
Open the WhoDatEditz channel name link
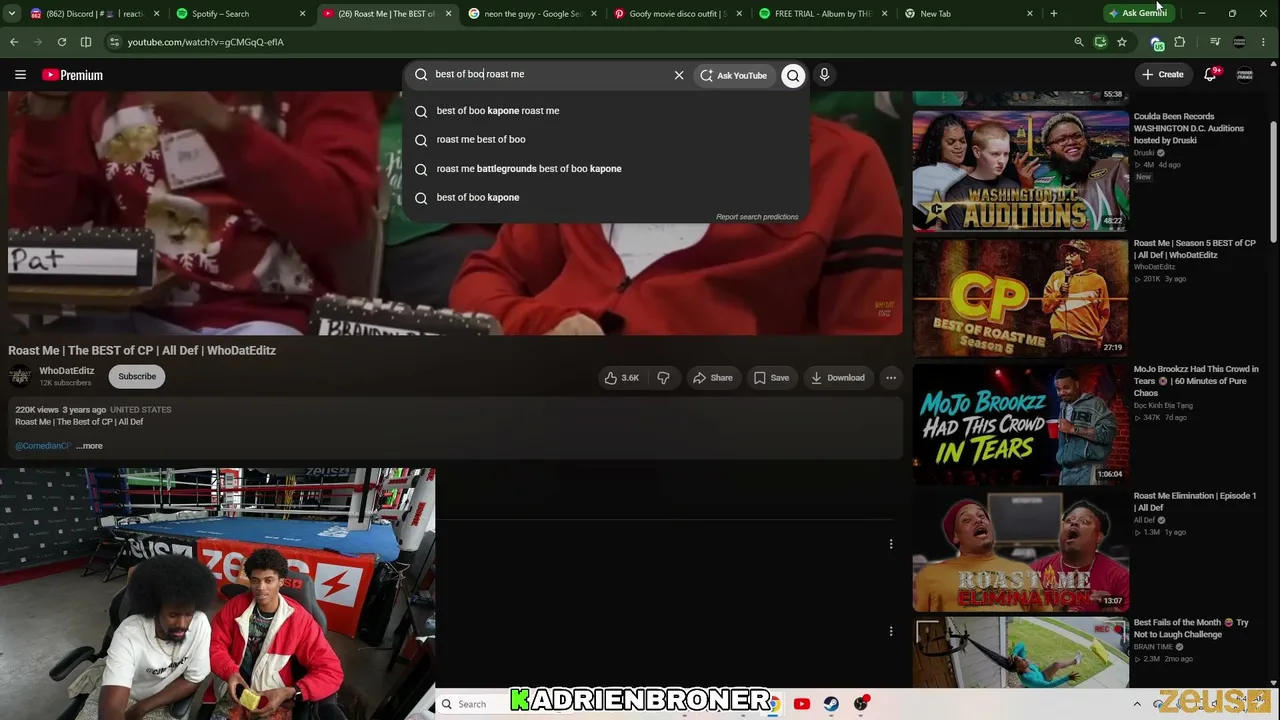67,371
